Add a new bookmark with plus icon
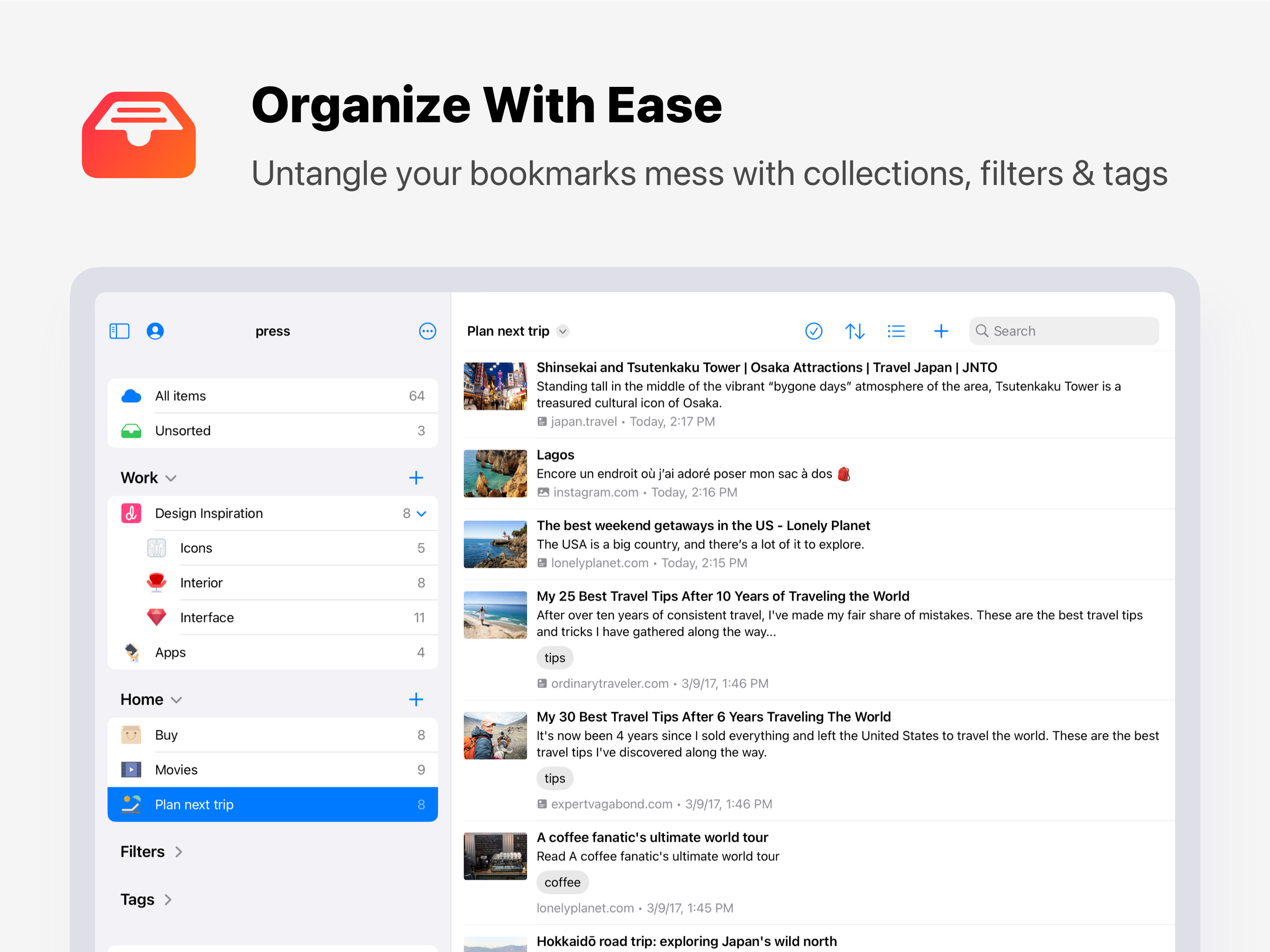This screenshot has width=1270, height=952. pos(941,331)
